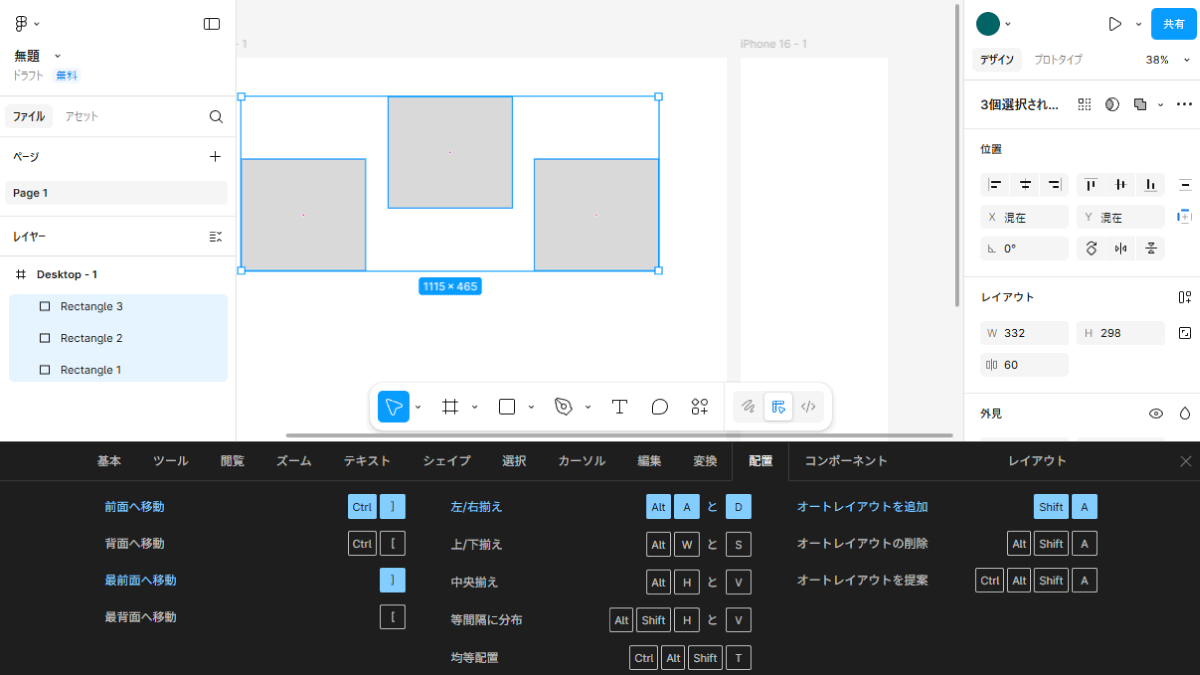Open the 38% zoom level dropdown
This screenshot has width=1200, height=675.
click(x=1163, y=60)
